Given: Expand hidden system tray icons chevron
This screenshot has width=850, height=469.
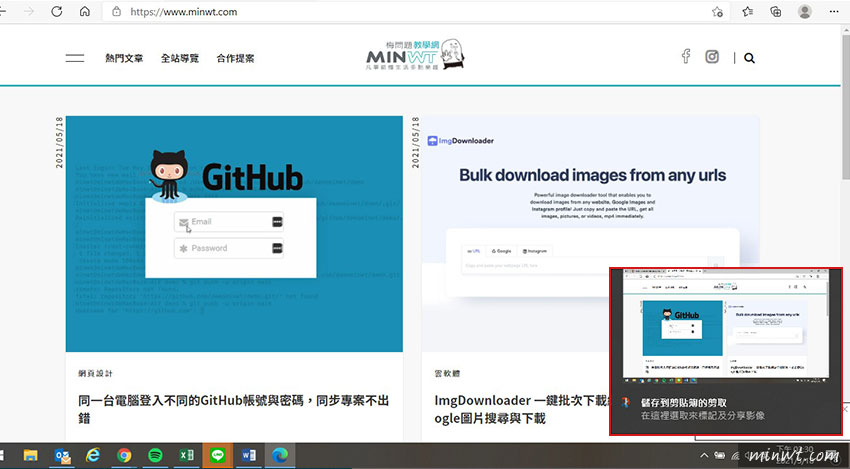Looking at the screenshot, I should [704, 456].
